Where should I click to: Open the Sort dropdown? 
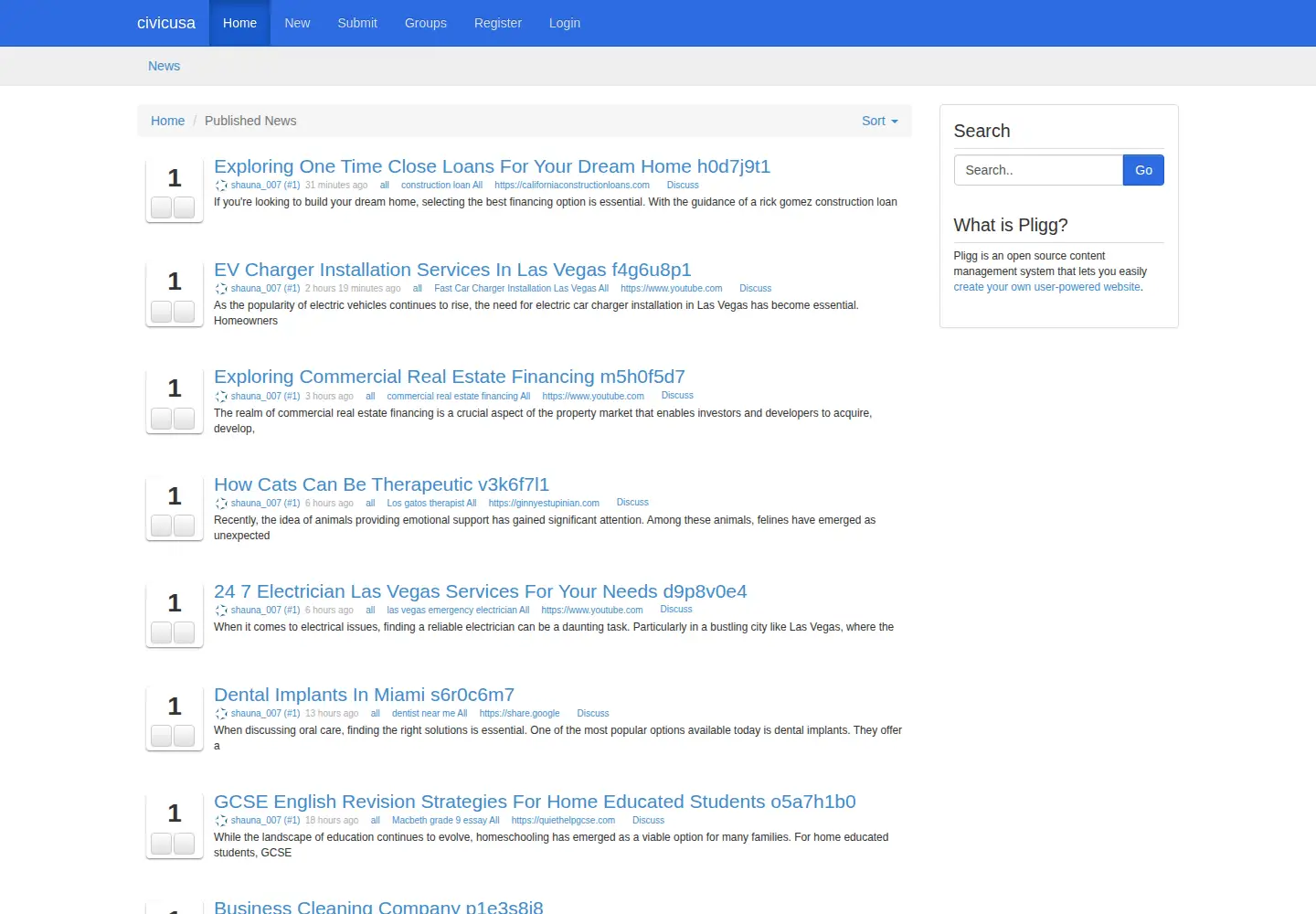(x=880, y=121)
